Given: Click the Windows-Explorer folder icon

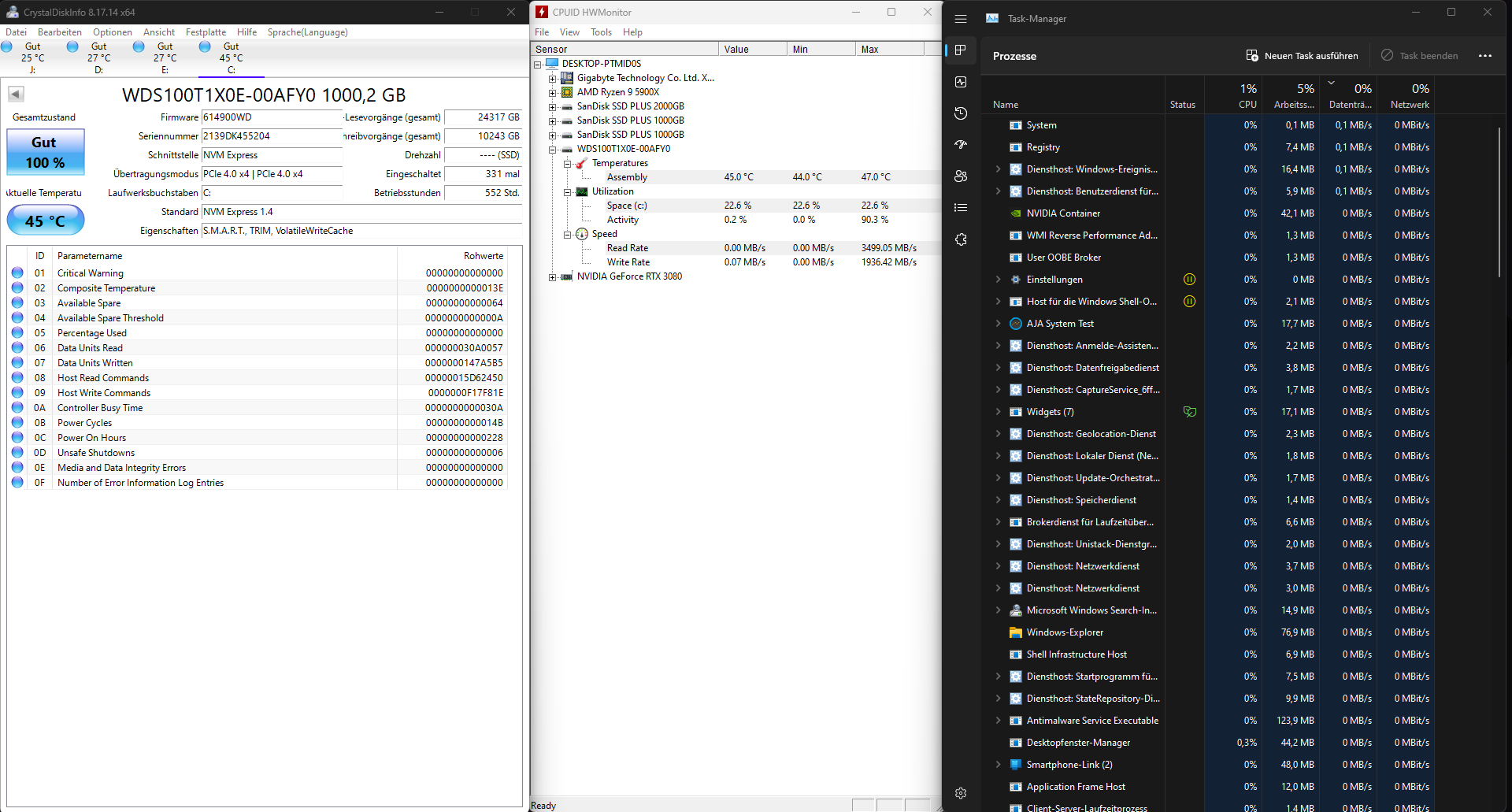Looking at the screenshot, I should 1016,632.
